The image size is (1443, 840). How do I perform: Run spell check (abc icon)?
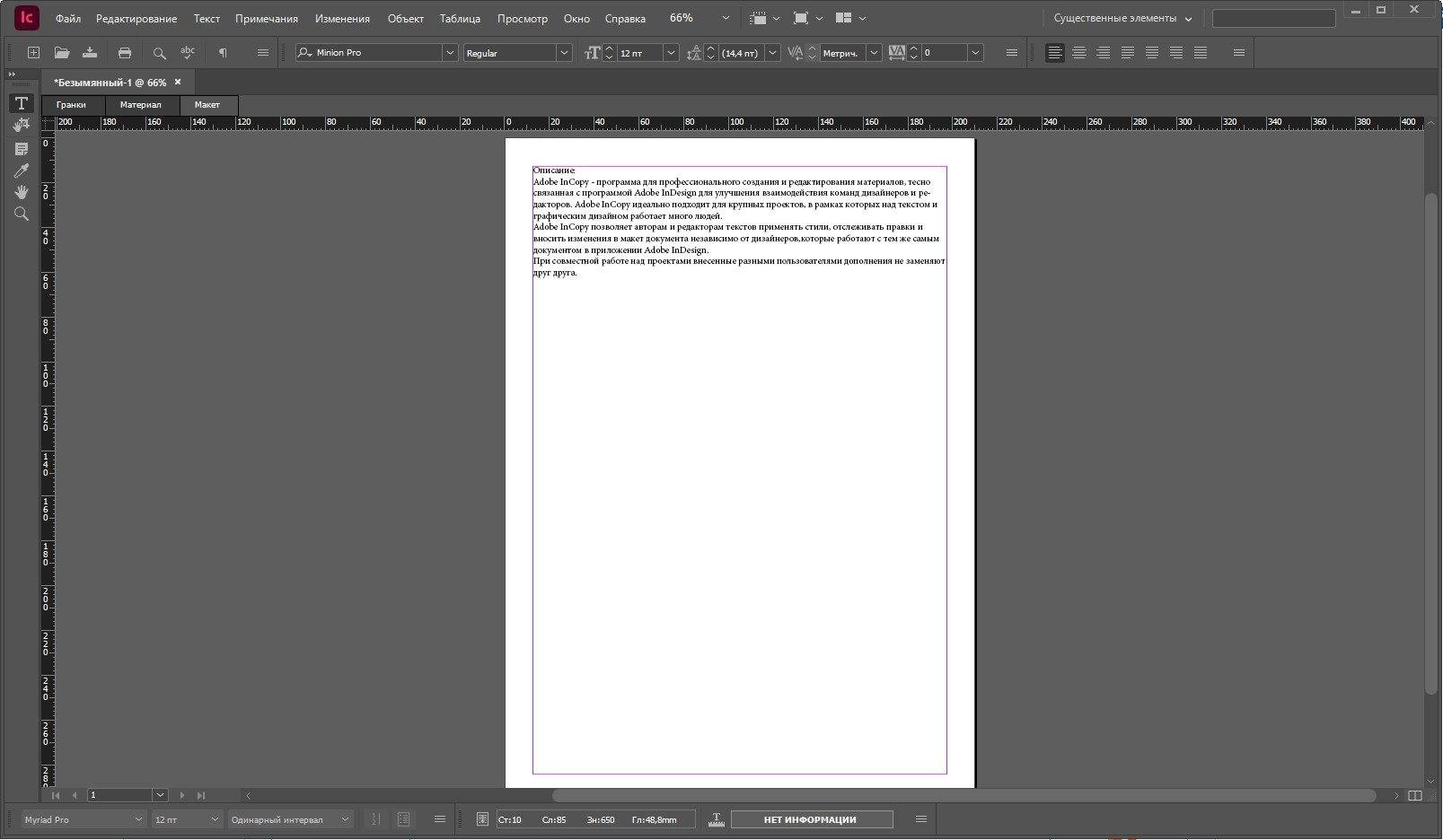coord(188,53)
